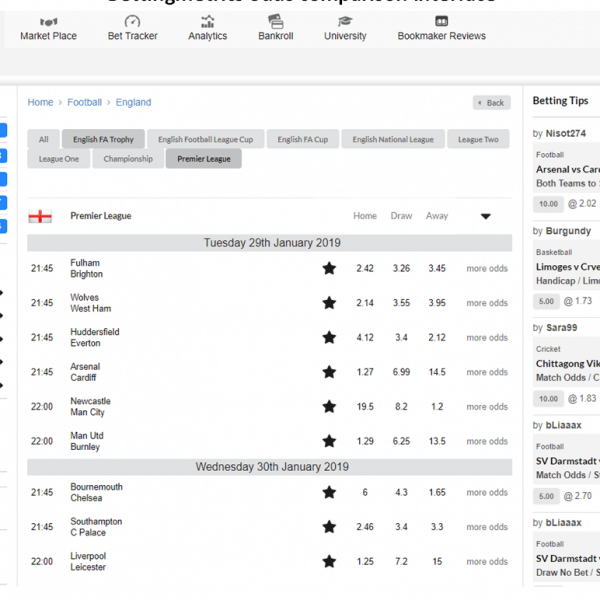The width and height of the screenshot is (600, 600).
Task: Show more odds for Newcastle vs Man City
Action: [x=487, y=407]
